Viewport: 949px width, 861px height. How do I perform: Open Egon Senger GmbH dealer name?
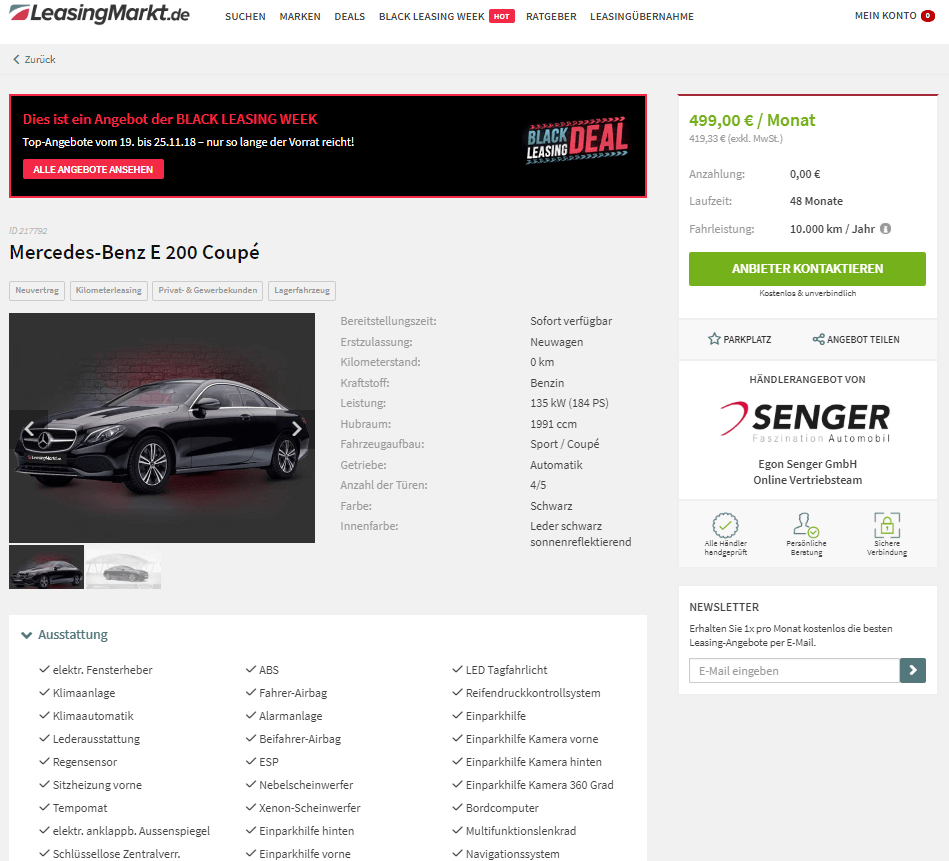pos(807,464)
